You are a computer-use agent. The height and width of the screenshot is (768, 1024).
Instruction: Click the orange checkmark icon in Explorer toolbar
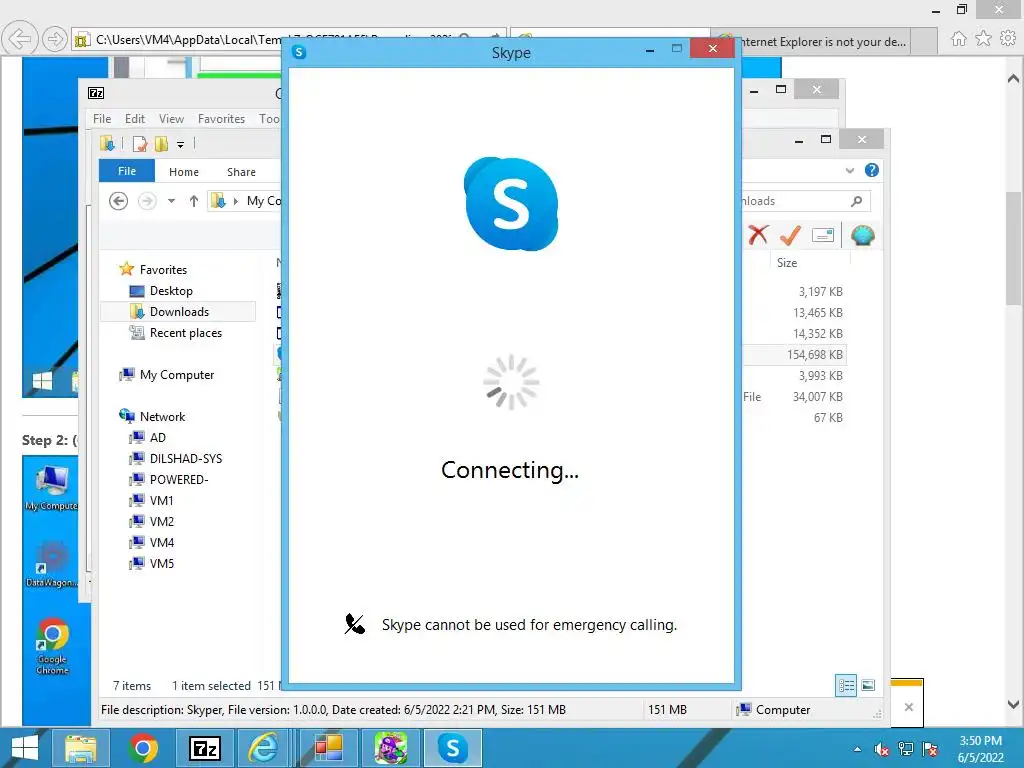[x=790, y=235]
